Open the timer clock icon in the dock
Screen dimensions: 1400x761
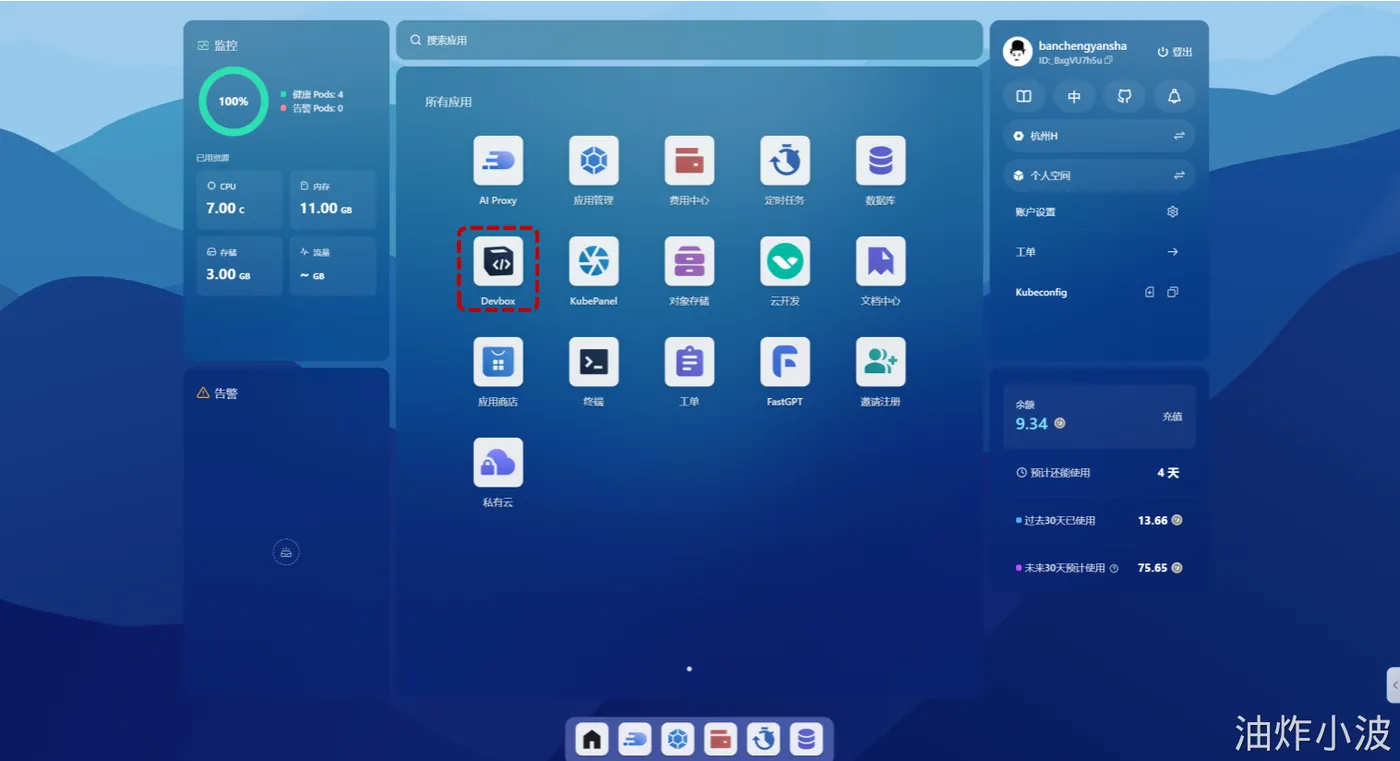[763, 739]
